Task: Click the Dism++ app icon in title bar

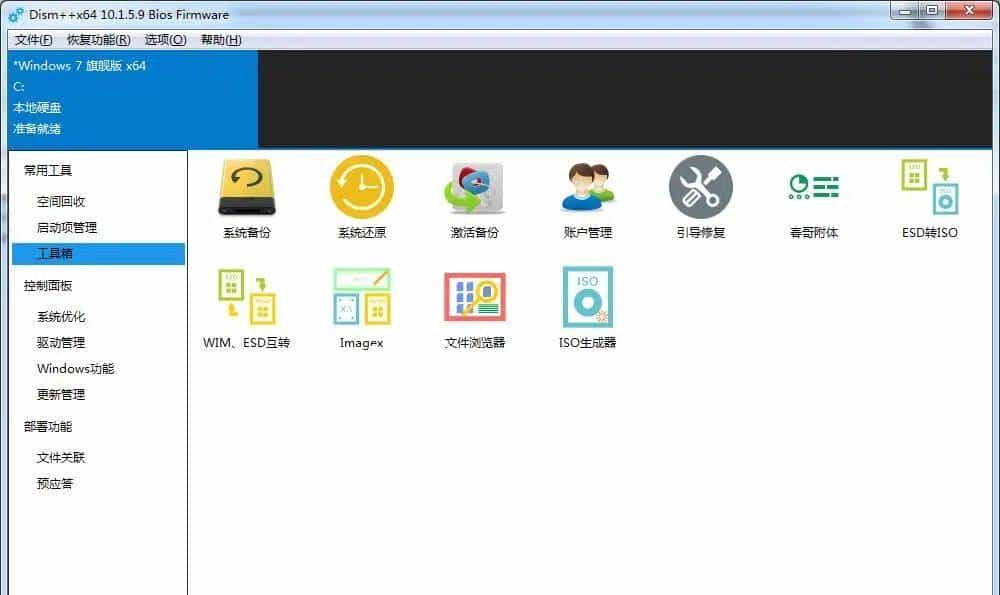Action: pos(16,14)
